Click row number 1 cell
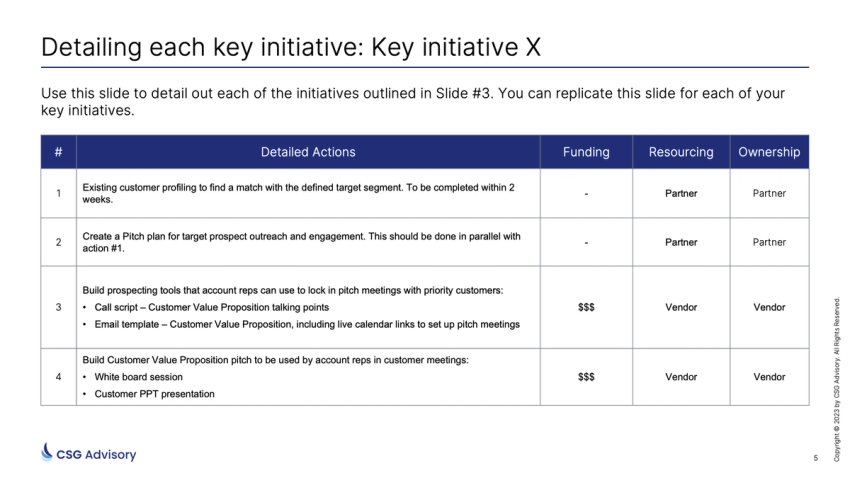Image resolution: width=850 pixels, height=478 pixels. (x=59, y=193)
